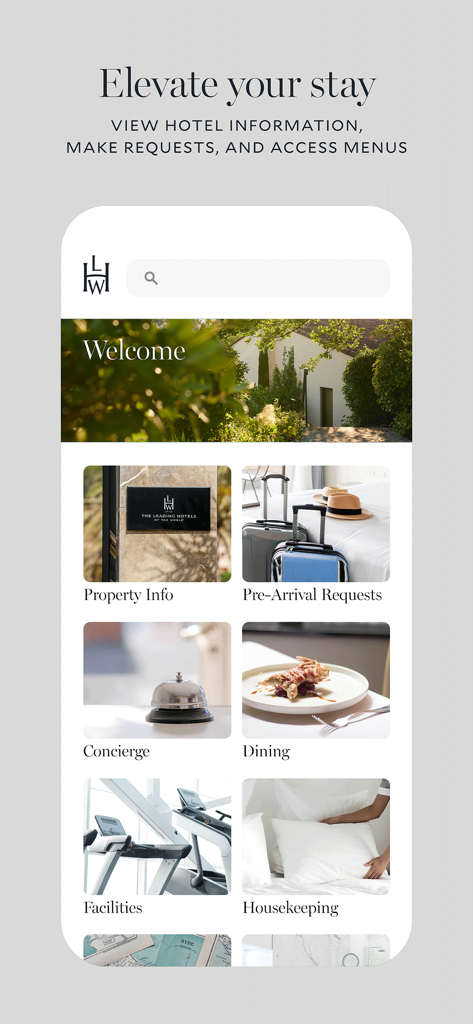Click the Elevate your stay headline
The width and height of the screenshot is (473, 1024).
238,86
